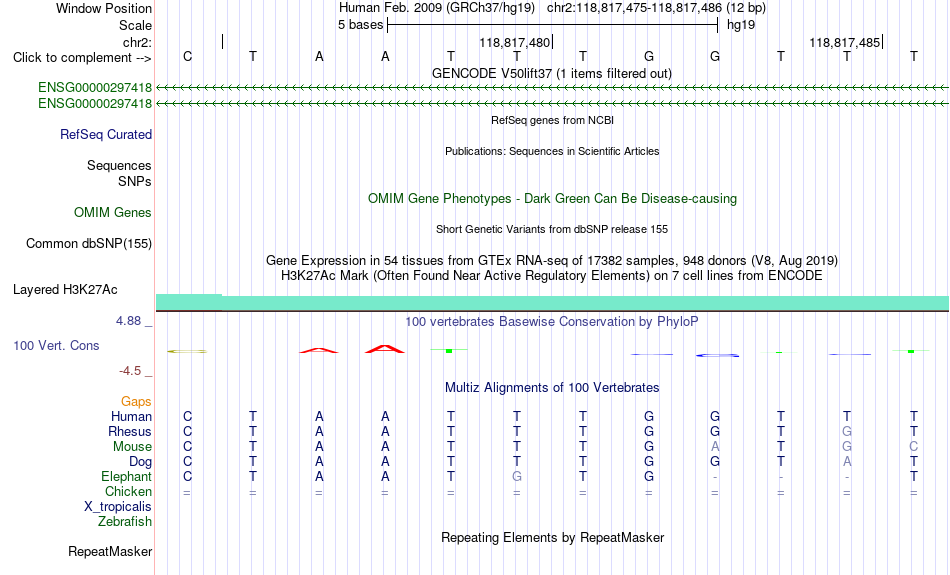950x575 pixels.
Task: Select the Elephant species label
Action: coord(127,476)
